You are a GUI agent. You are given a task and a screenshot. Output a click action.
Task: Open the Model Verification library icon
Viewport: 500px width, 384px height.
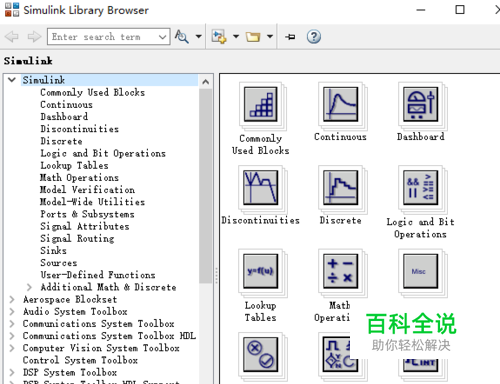[261, 355]
